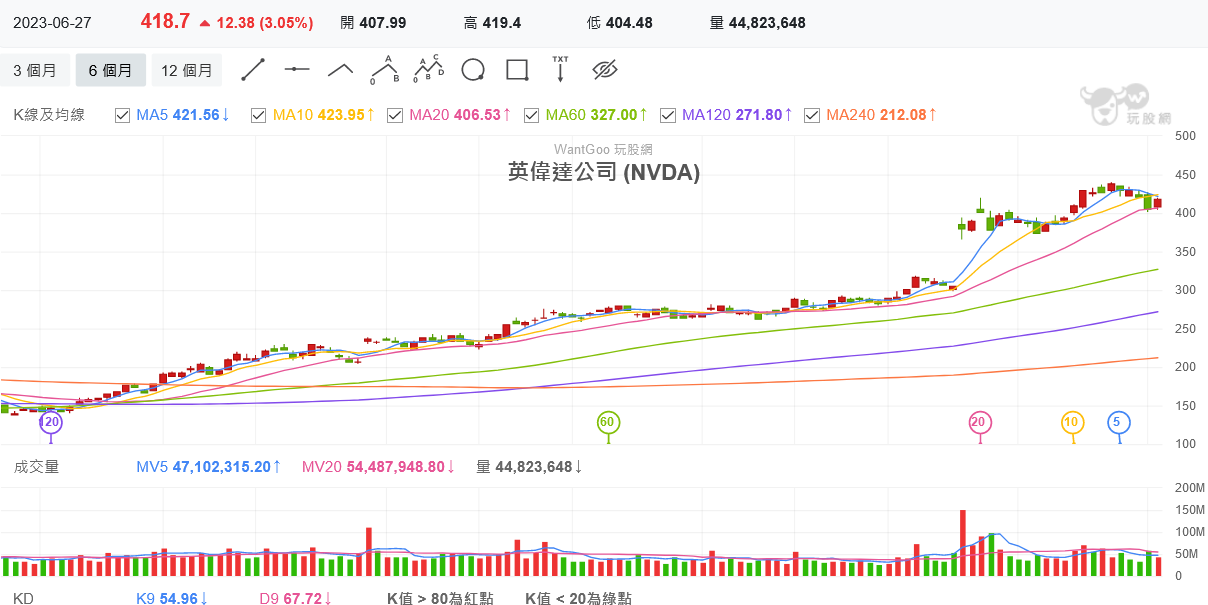Select the trend line drawing tool
The height and width of the screenshot is (605, 1208).
(253, 69)
